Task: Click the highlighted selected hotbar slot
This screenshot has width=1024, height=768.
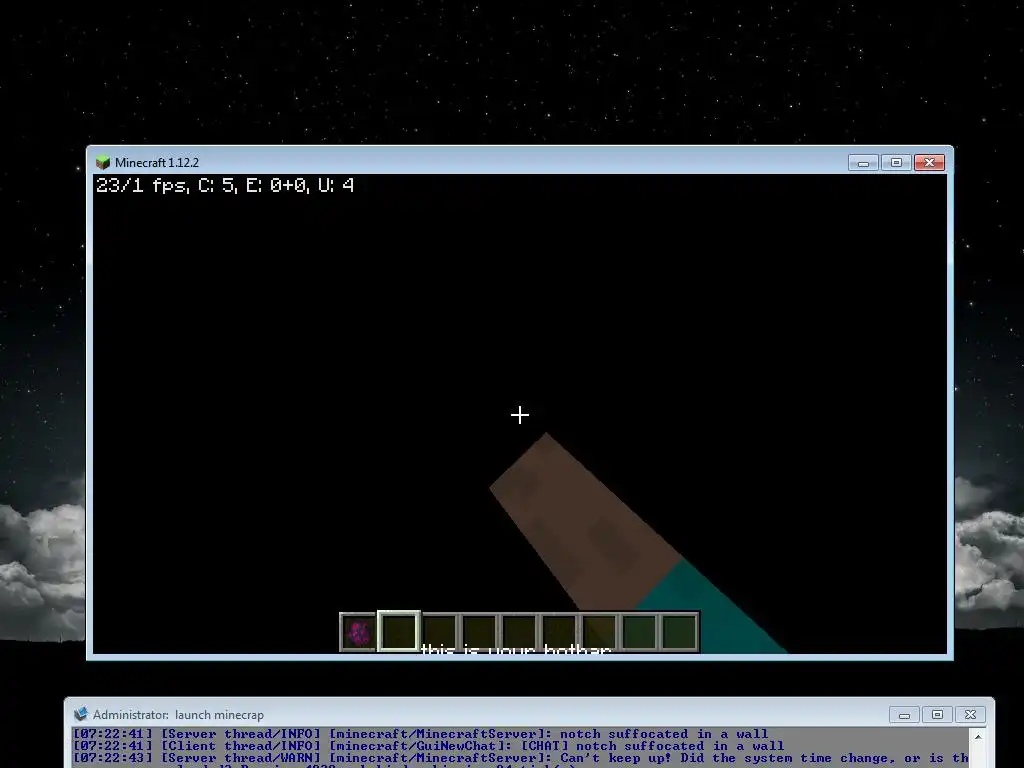Action: 399,632
